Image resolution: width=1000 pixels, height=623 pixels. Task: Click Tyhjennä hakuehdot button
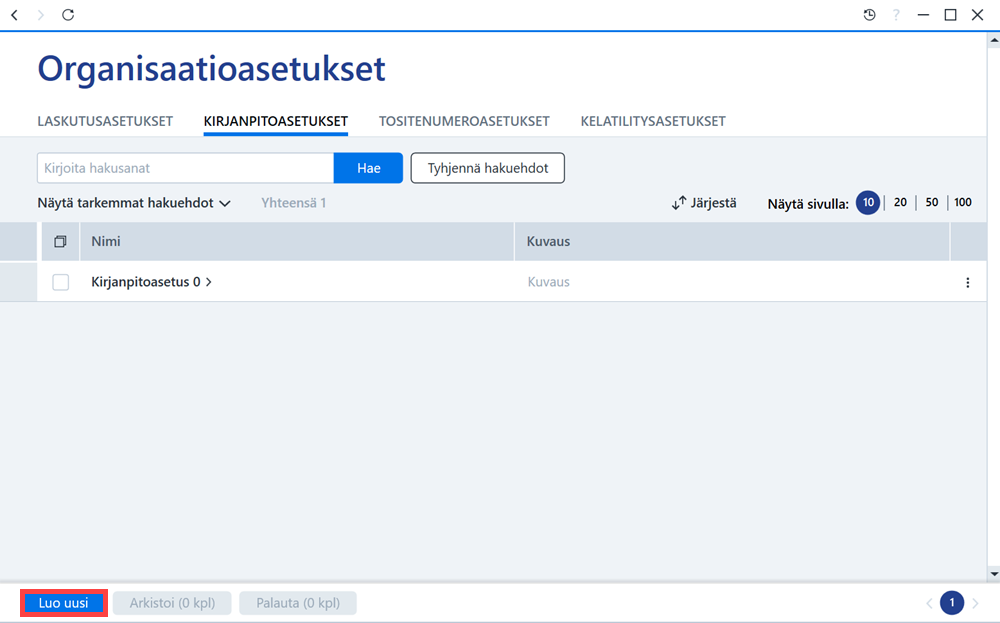[488, 168]
